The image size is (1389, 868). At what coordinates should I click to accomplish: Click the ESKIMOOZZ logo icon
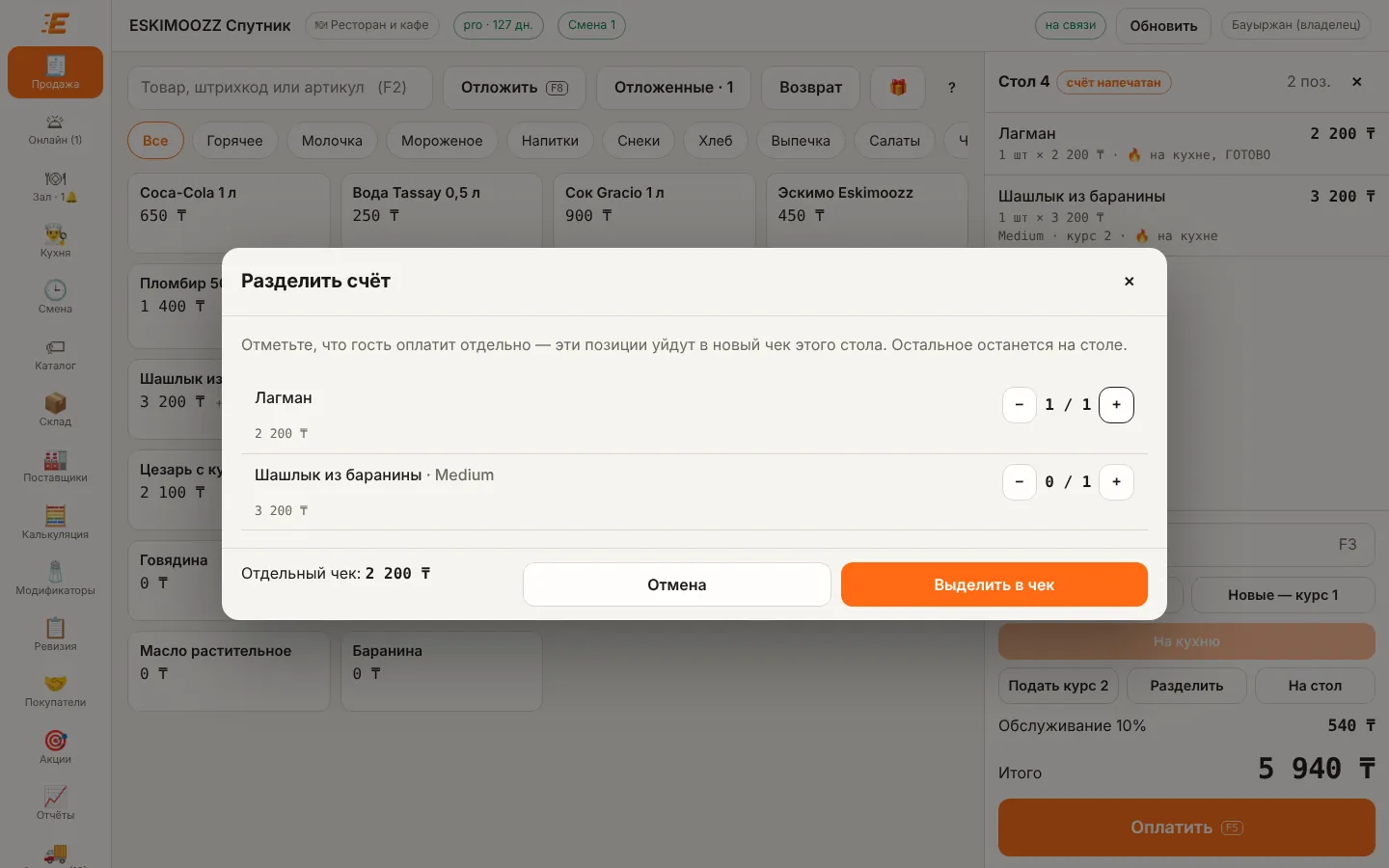pos(56,23)
